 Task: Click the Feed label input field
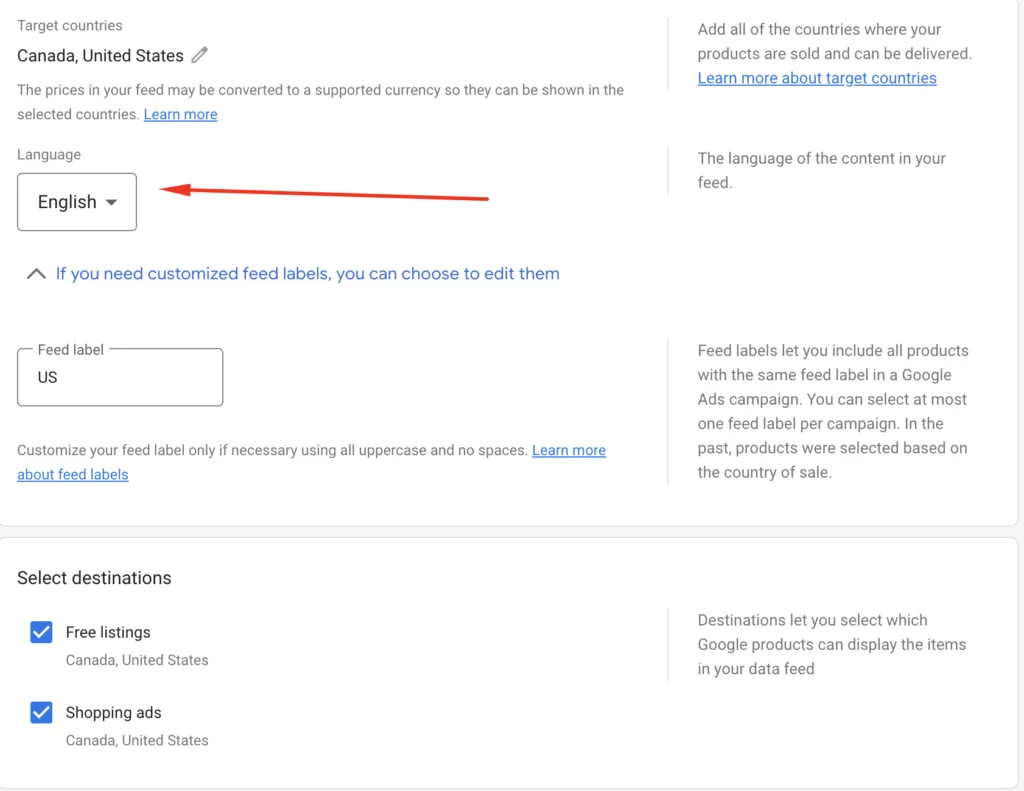120,377
